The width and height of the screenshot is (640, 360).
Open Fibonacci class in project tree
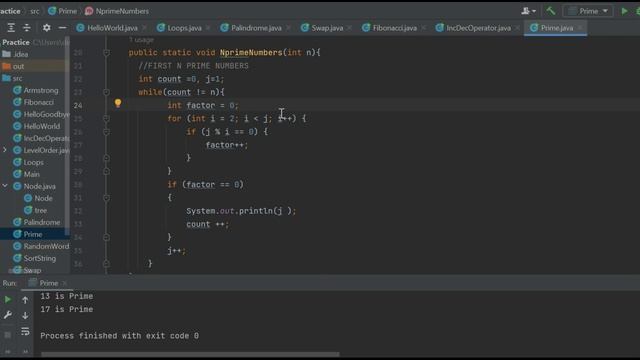[x=33, y=102]
